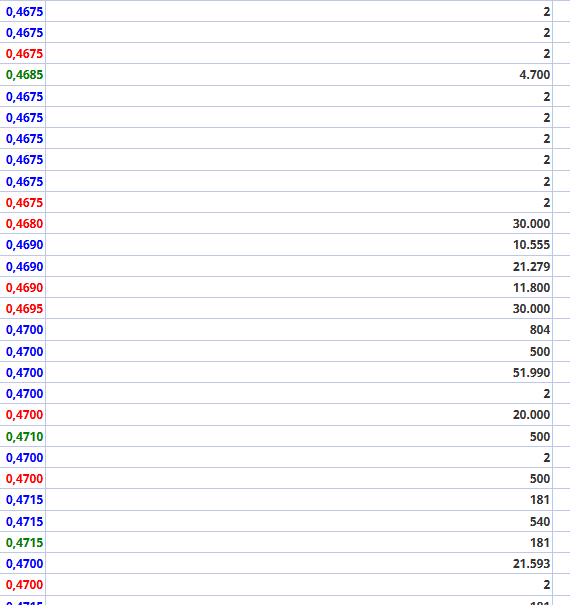Click the 20.000 volume cell
Viewport: 570px width, 605px height.
point(299,414)
